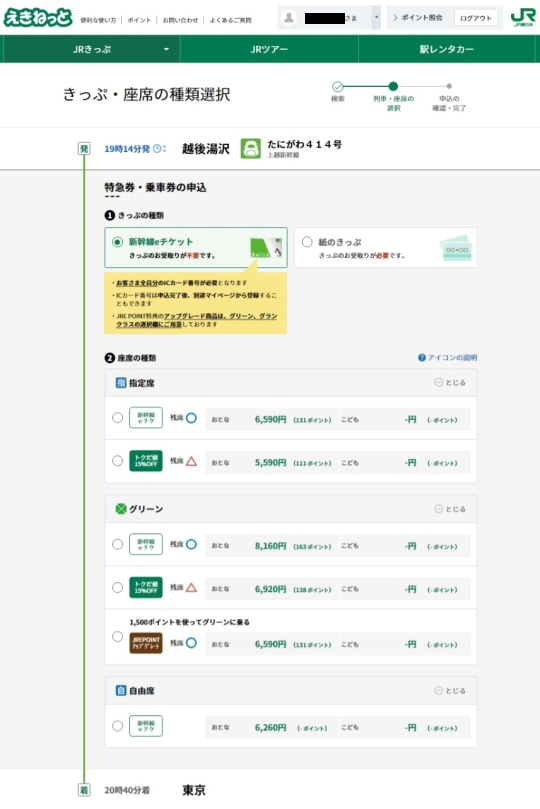
Task: Open the account dropdown arrow
Action: pos(377,18)
